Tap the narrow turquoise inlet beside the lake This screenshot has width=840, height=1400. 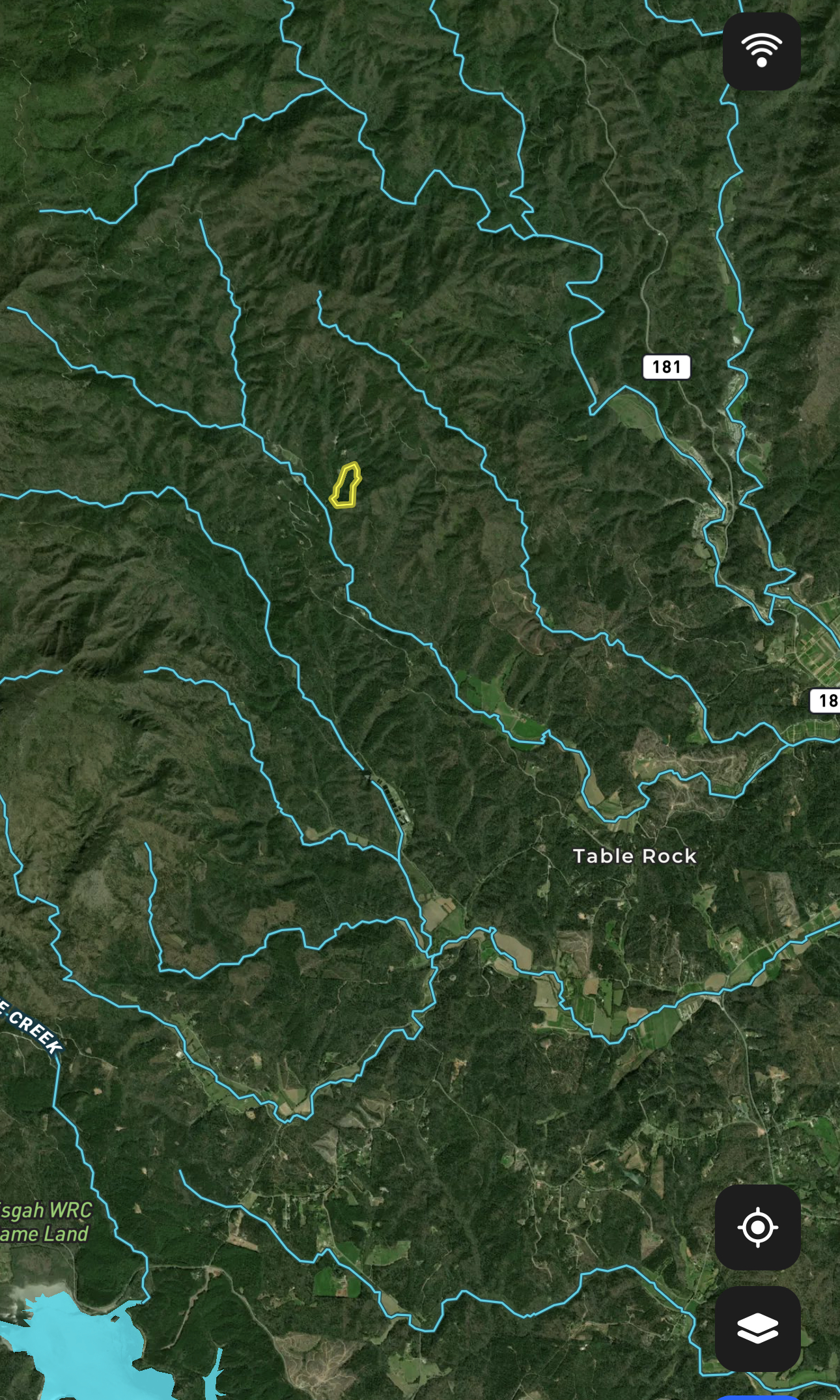pos(212,1374)
